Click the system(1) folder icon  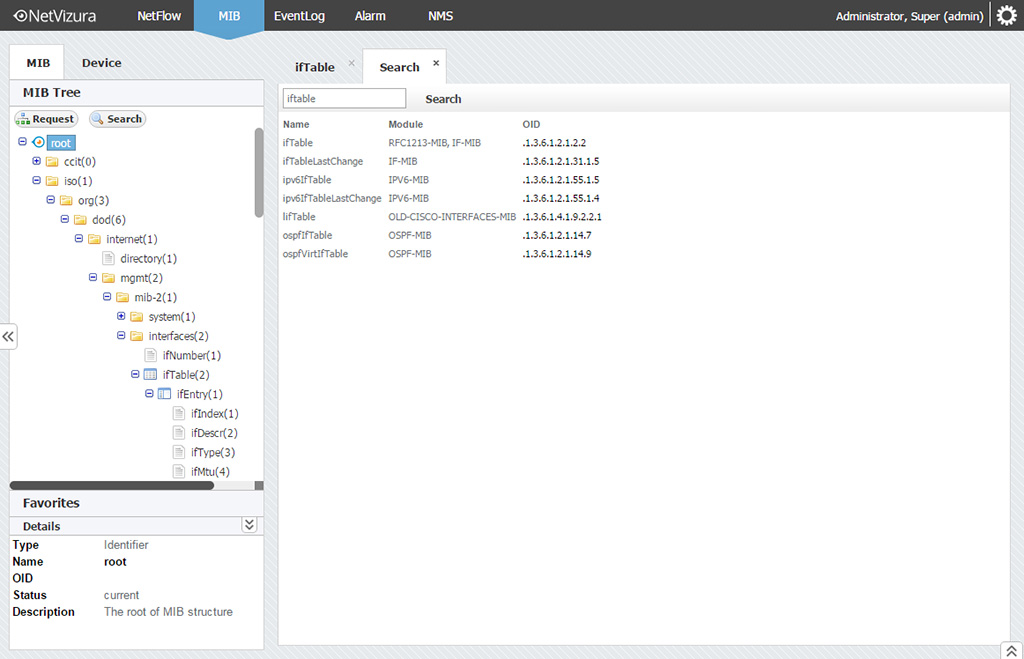click(136, 316)
